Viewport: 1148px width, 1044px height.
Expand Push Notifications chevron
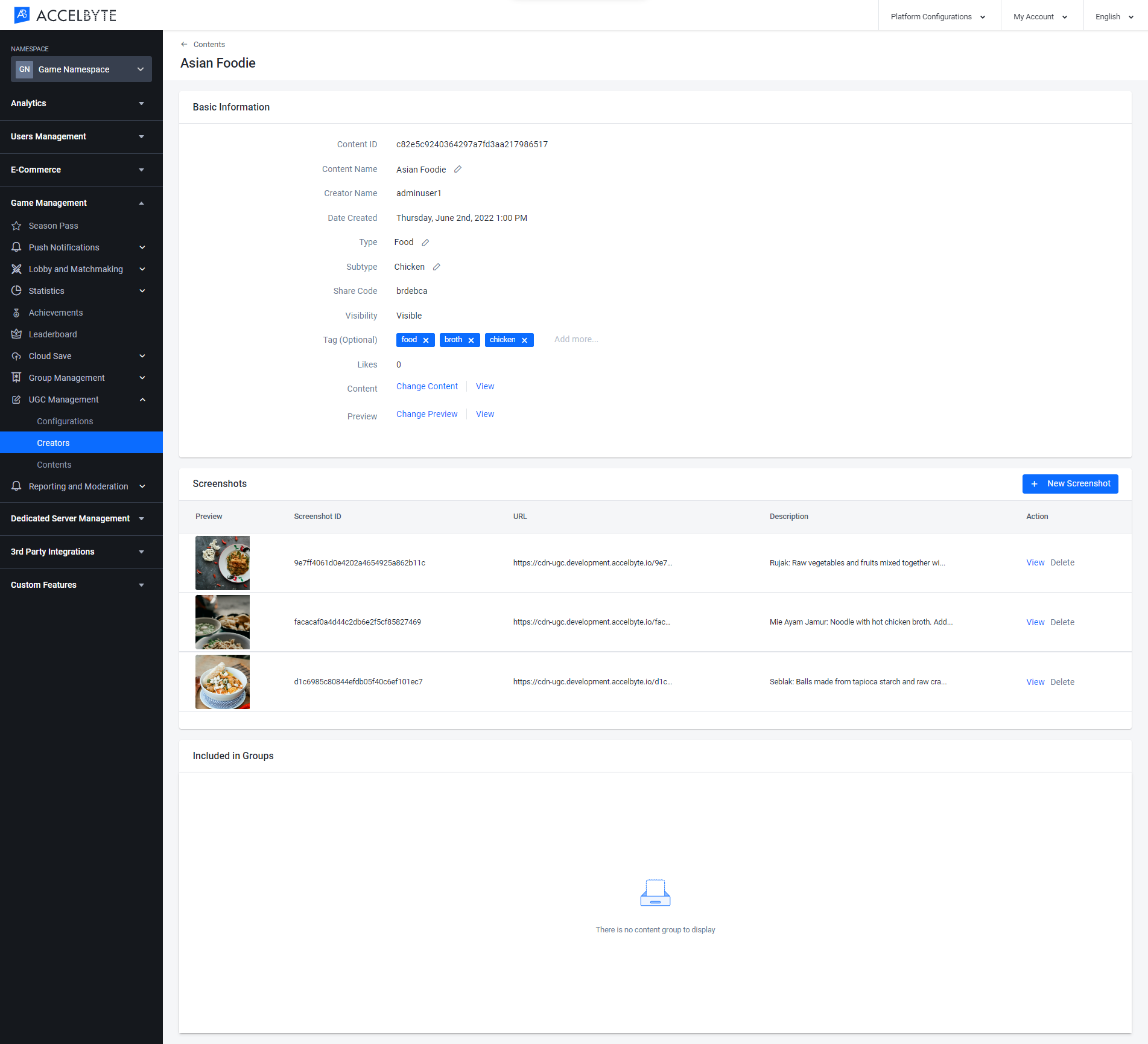point(142,247)
